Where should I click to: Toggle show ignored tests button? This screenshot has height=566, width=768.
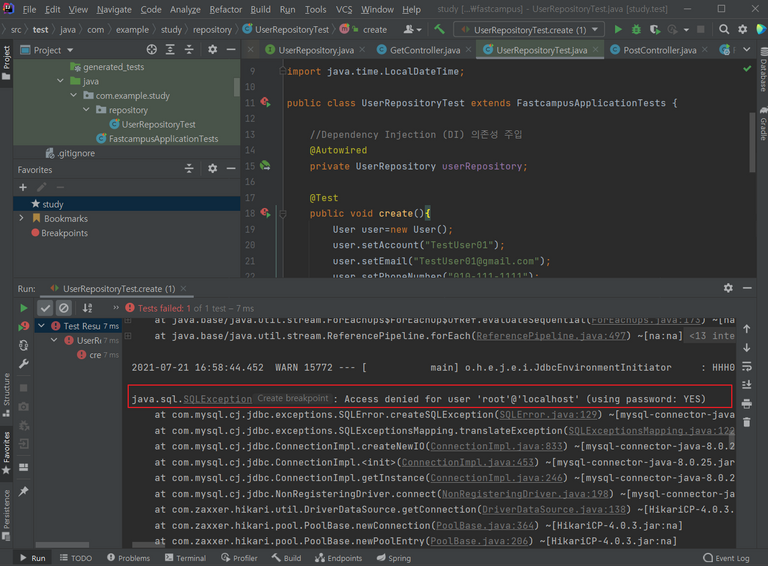[64, 308]
